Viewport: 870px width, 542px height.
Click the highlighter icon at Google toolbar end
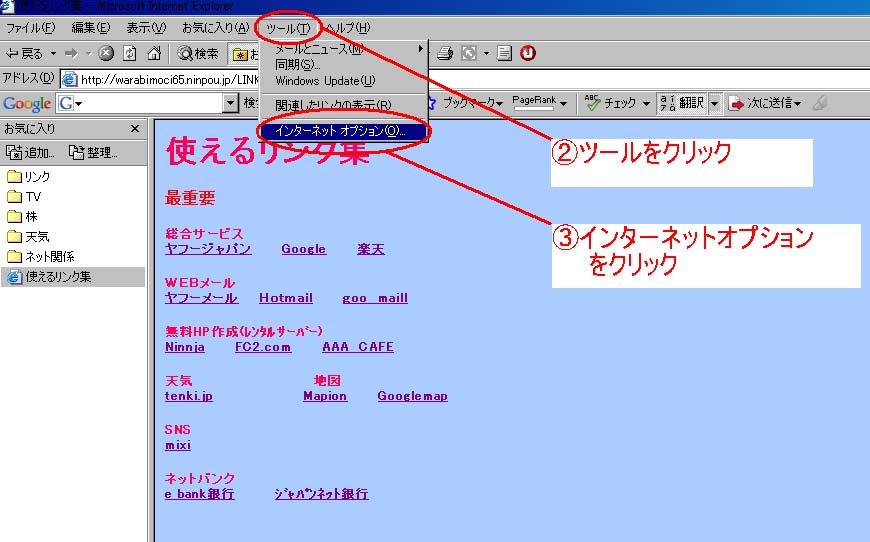820,103
